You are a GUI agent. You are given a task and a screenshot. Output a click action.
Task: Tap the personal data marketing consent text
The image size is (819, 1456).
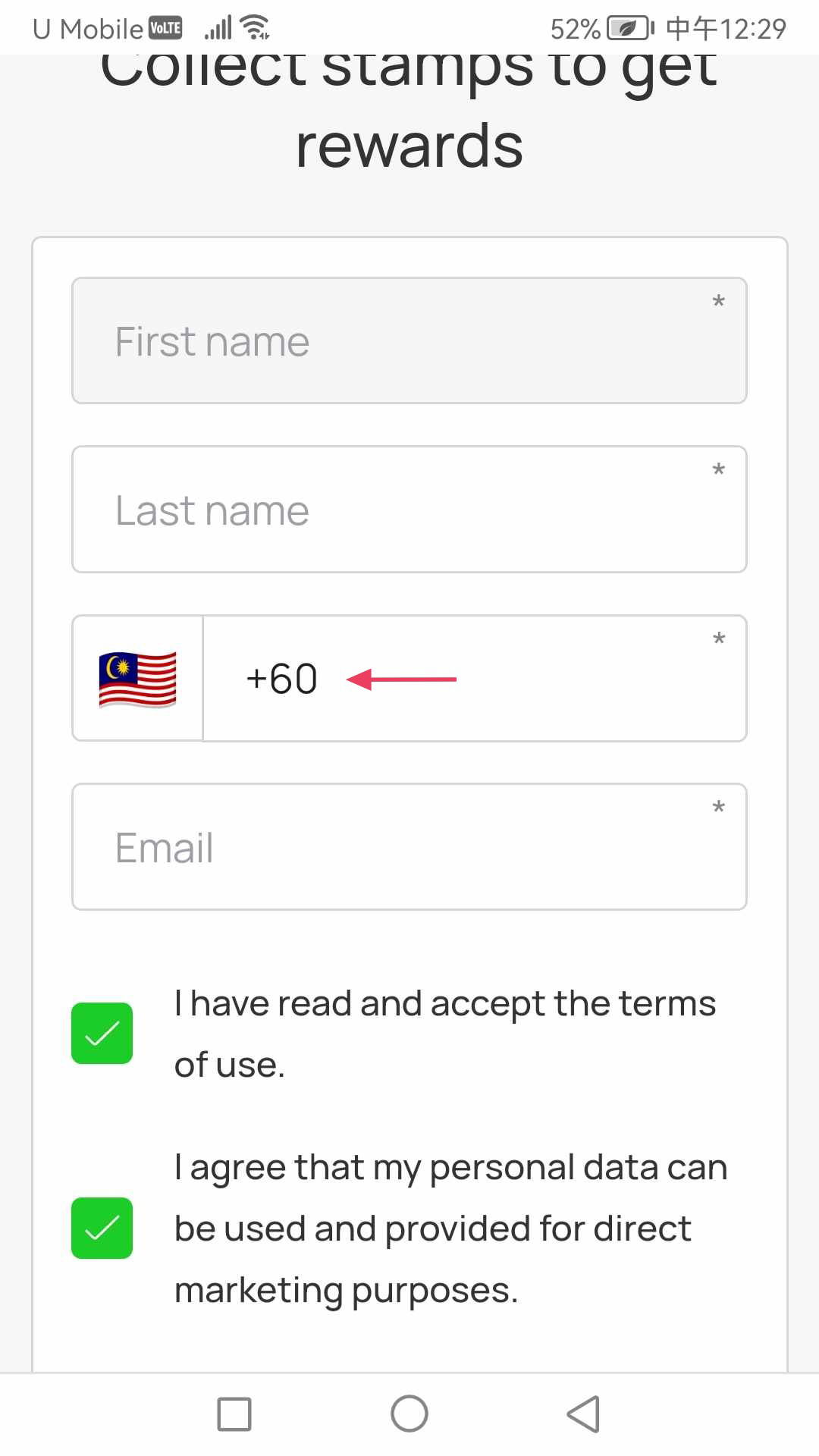pos(451,1228)
